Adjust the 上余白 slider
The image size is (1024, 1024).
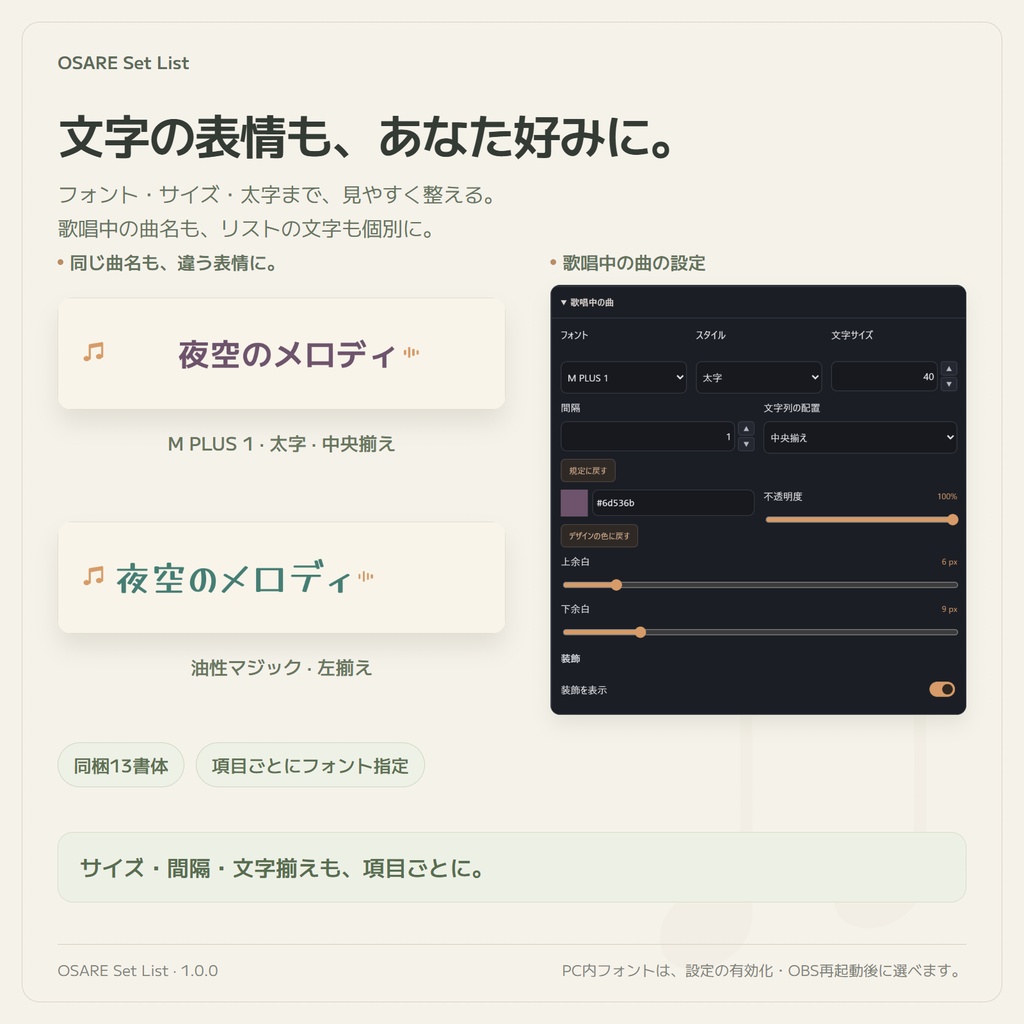coord(760,585)
